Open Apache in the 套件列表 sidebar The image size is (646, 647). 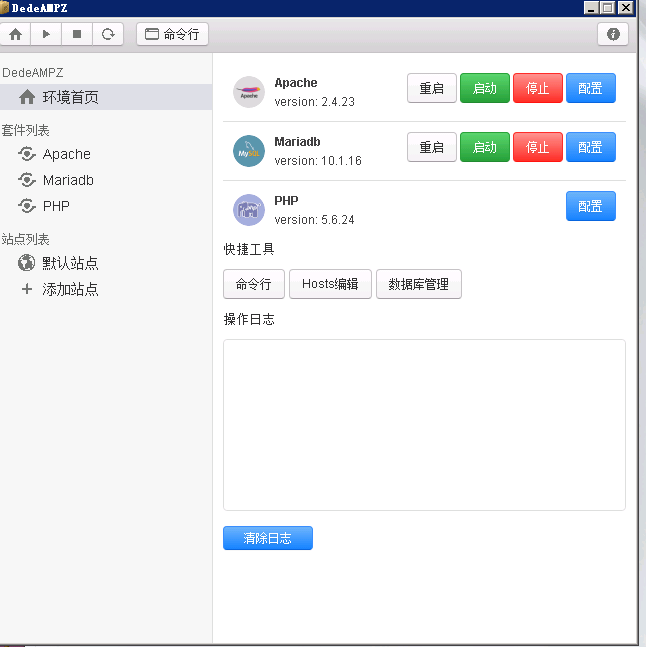66,154
